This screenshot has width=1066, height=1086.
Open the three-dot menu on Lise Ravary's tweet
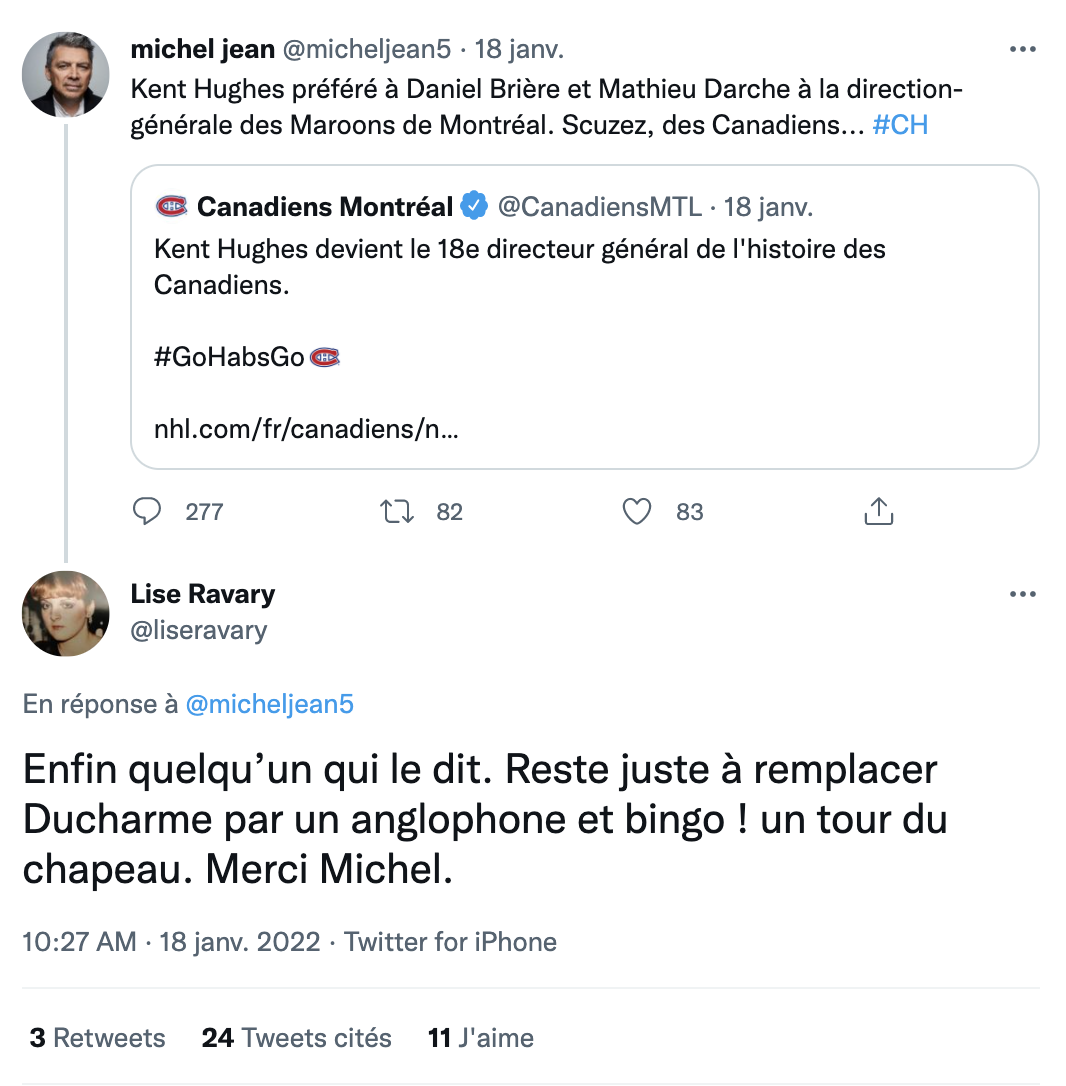1022,594
